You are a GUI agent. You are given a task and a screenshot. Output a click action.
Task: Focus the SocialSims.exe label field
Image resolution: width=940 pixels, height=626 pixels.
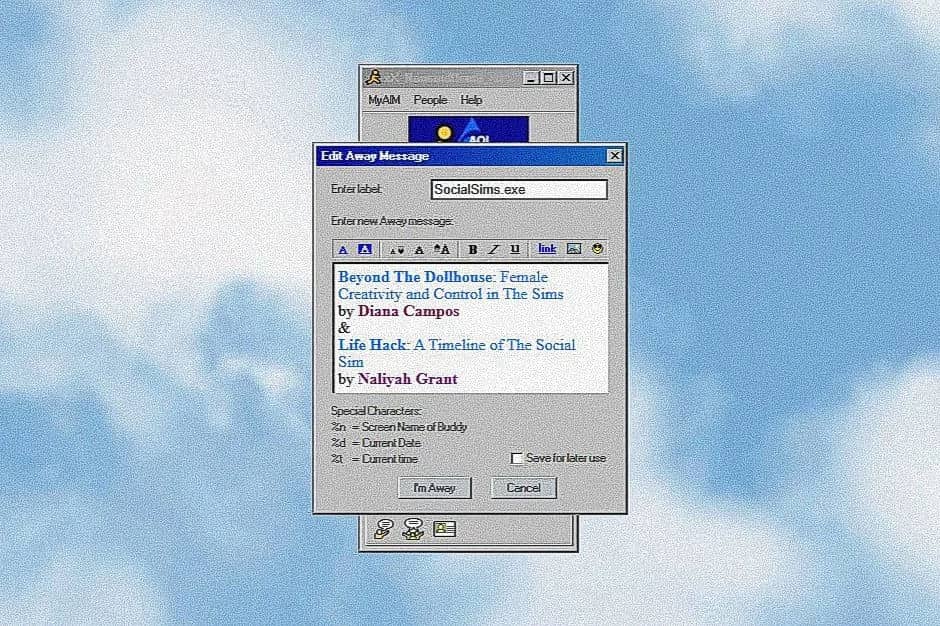coord(519,189)
